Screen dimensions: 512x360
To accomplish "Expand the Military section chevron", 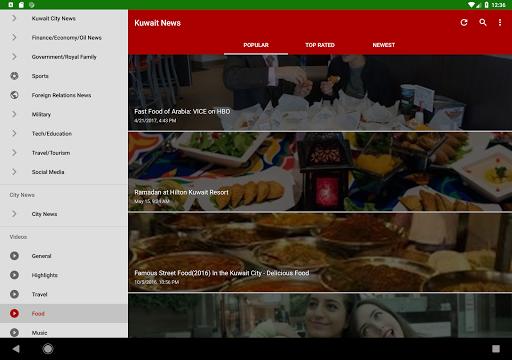I will tap(14, 114).
